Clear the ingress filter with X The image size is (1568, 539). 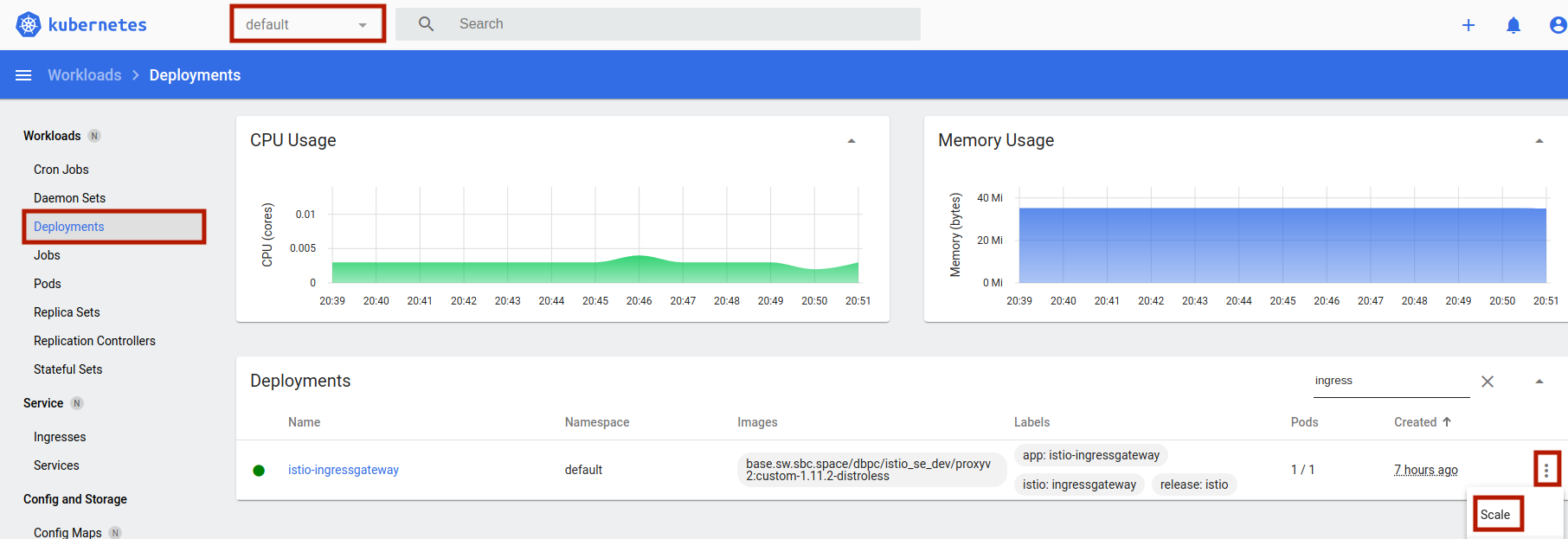coord(1487,382)
